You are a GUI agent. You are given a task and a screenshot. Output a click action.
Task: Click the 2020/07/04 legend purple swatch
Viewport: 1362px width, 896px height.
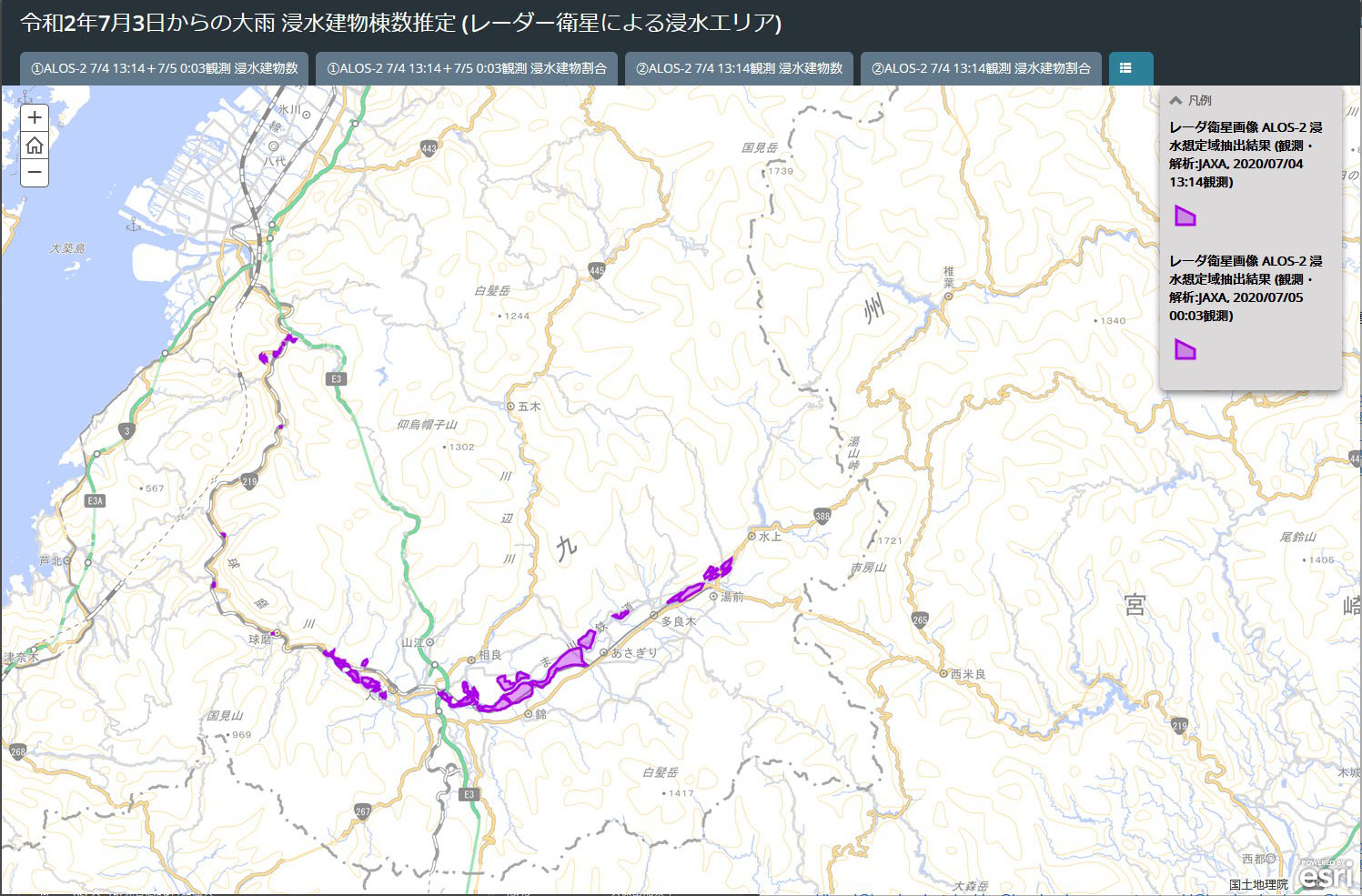coord(1185,216)
